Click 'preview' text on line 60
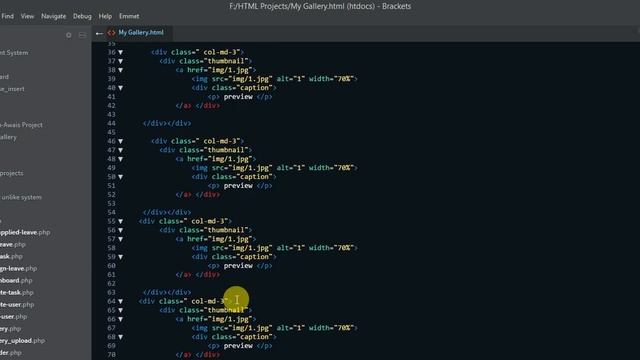640x360 pixels. 238,266
